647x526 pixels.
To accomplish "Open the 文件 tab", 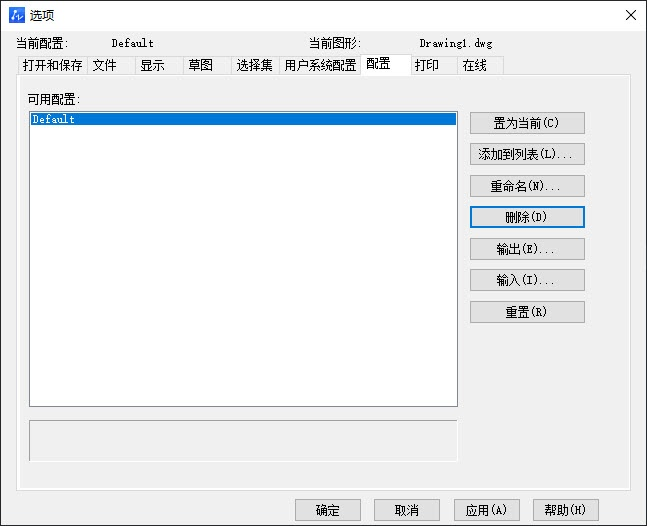I will pyautogui.click(x=111, y=65).
